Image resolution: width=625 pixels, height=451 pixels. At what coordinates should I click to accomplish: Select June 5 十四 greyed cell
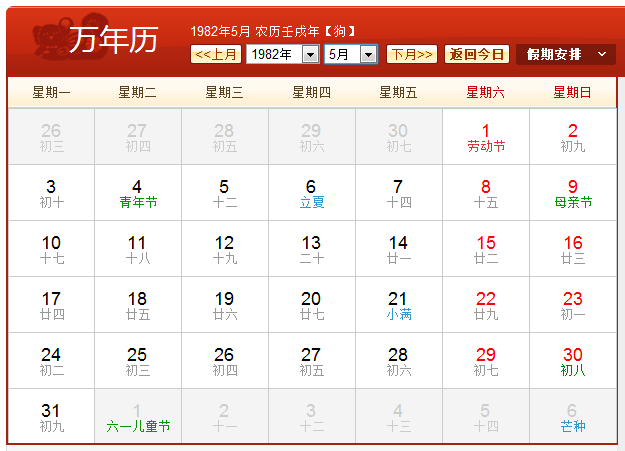(486, 416)
